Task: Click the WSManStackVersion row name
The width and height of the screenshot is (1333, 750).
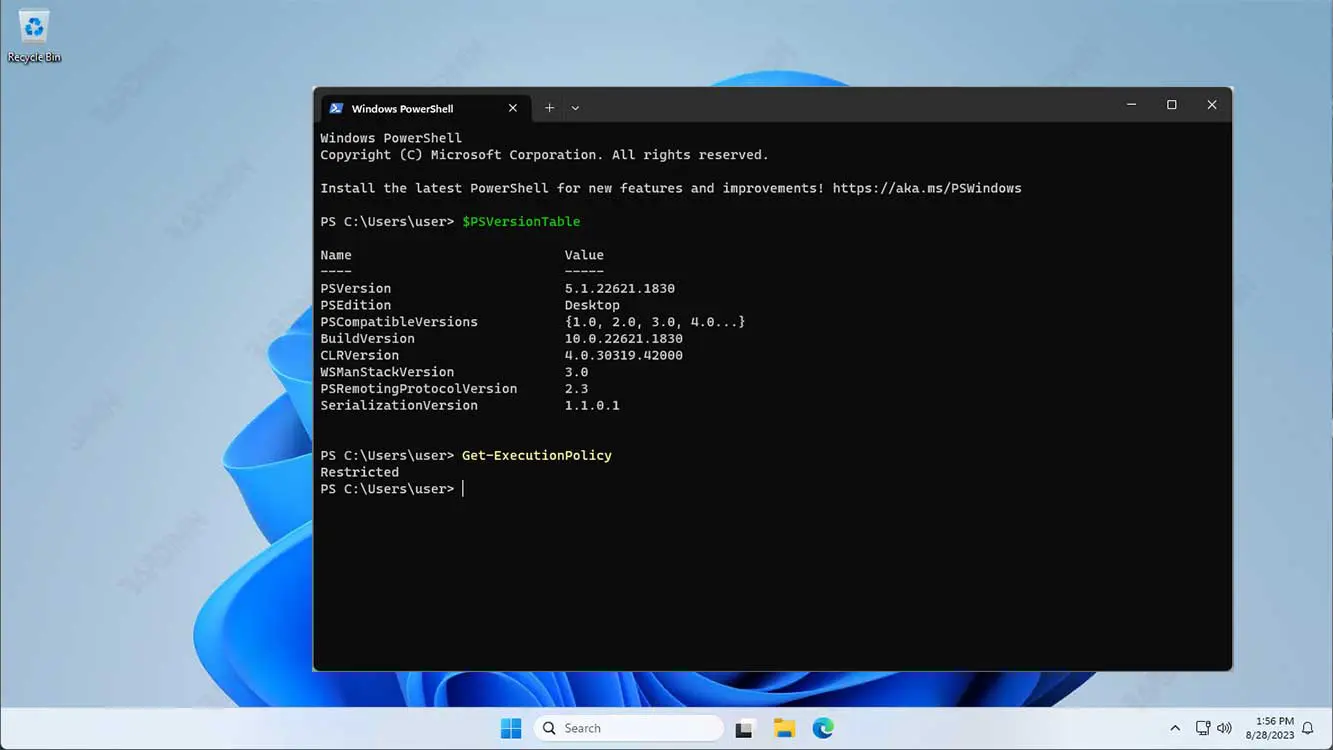Action: (387, 372)
